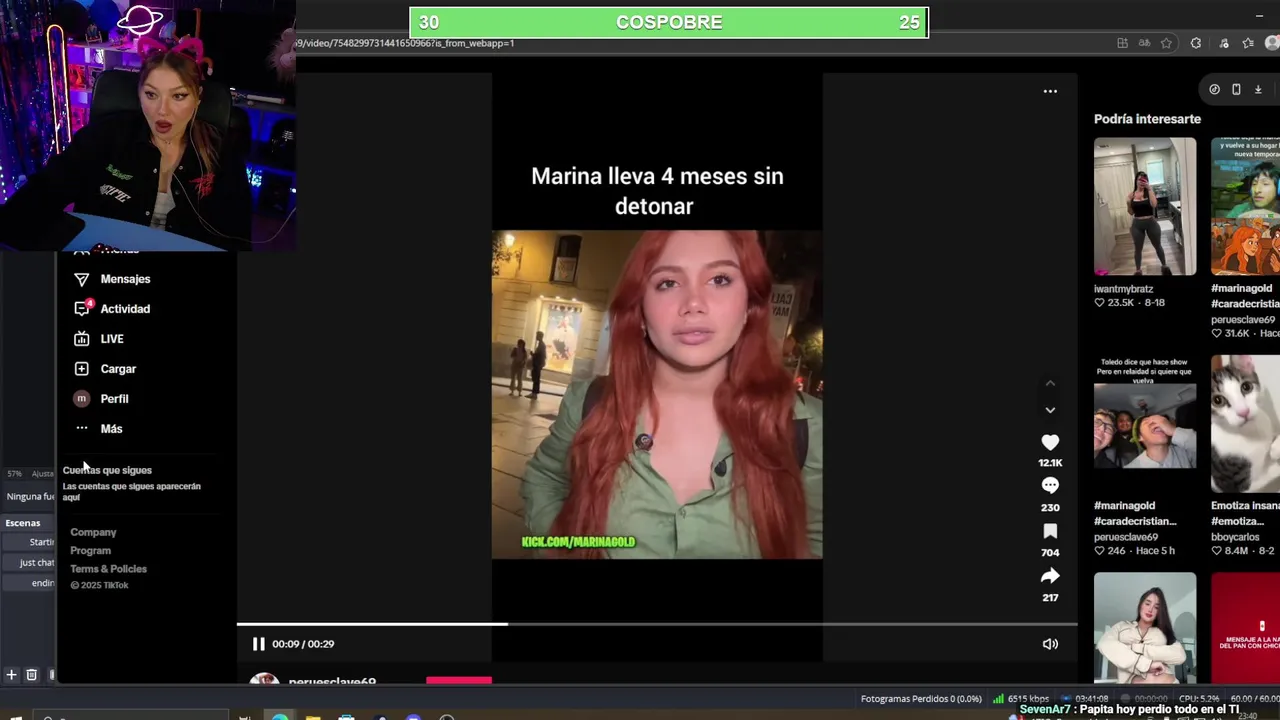Click the Mensajes paper-plane icon
Viewport: 1280px width, 720px height.
(x=82, y=279)
